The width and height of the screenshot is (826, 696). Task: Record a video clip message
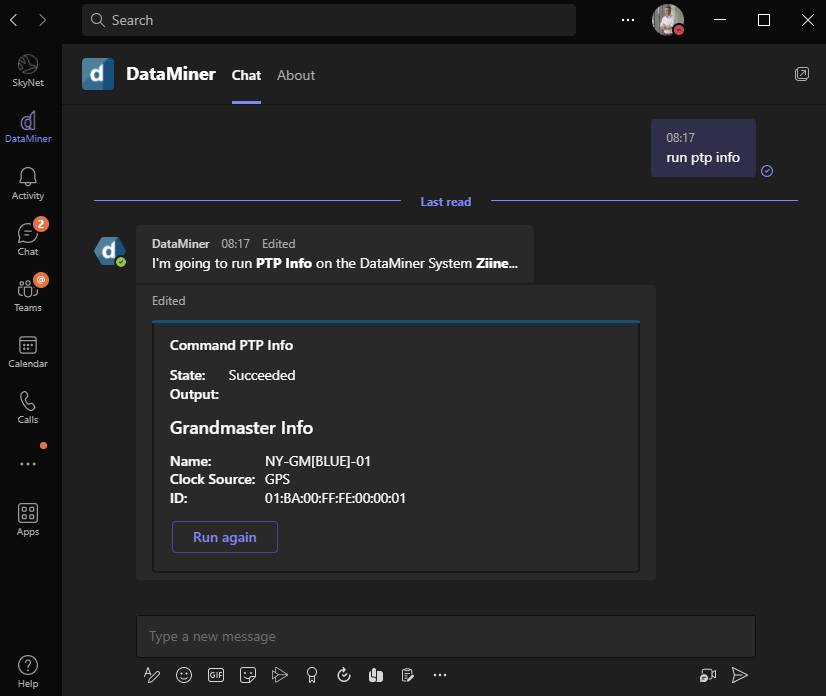click(708, 675)
